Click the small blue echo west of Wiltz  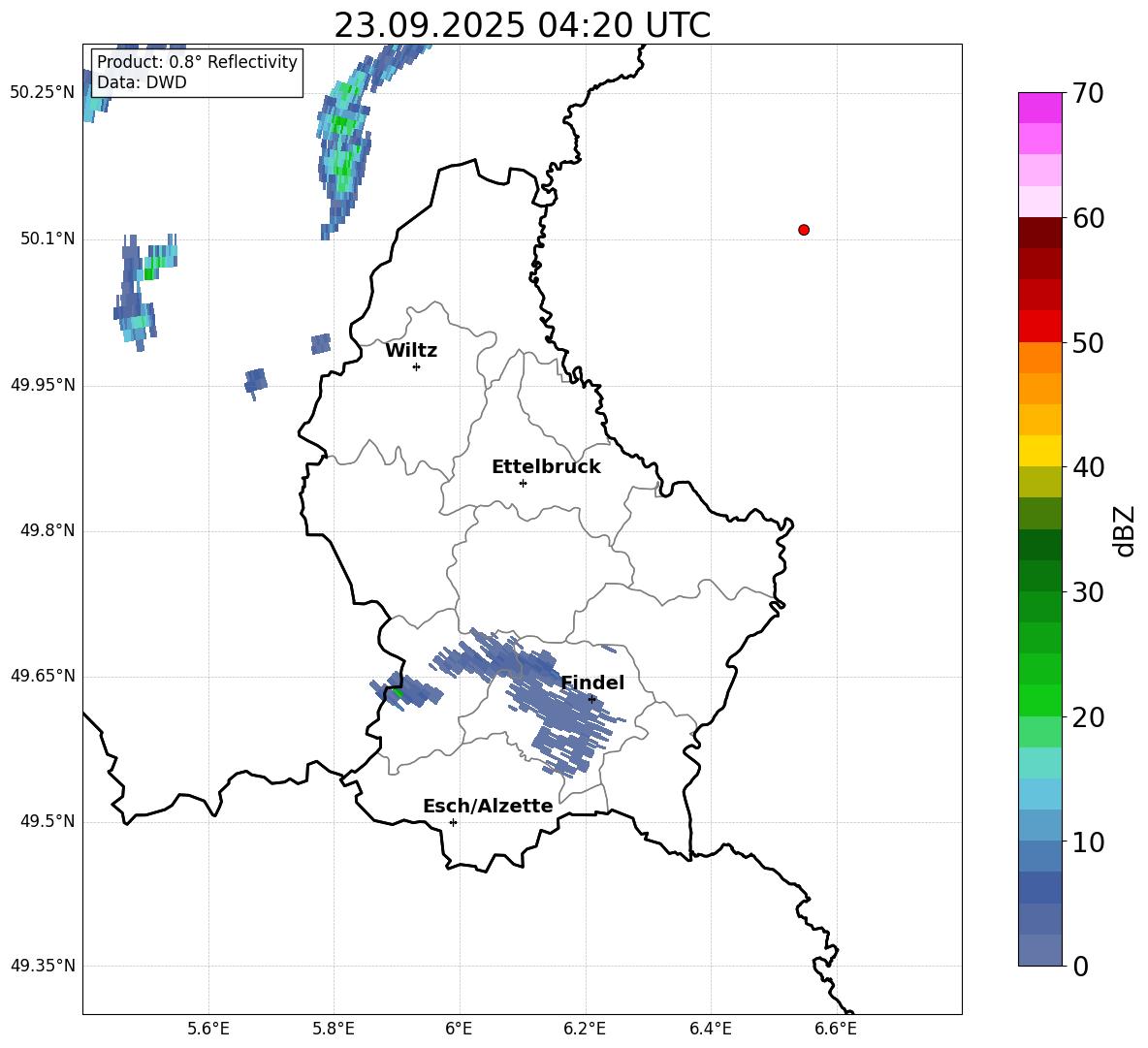pos(321,344)
